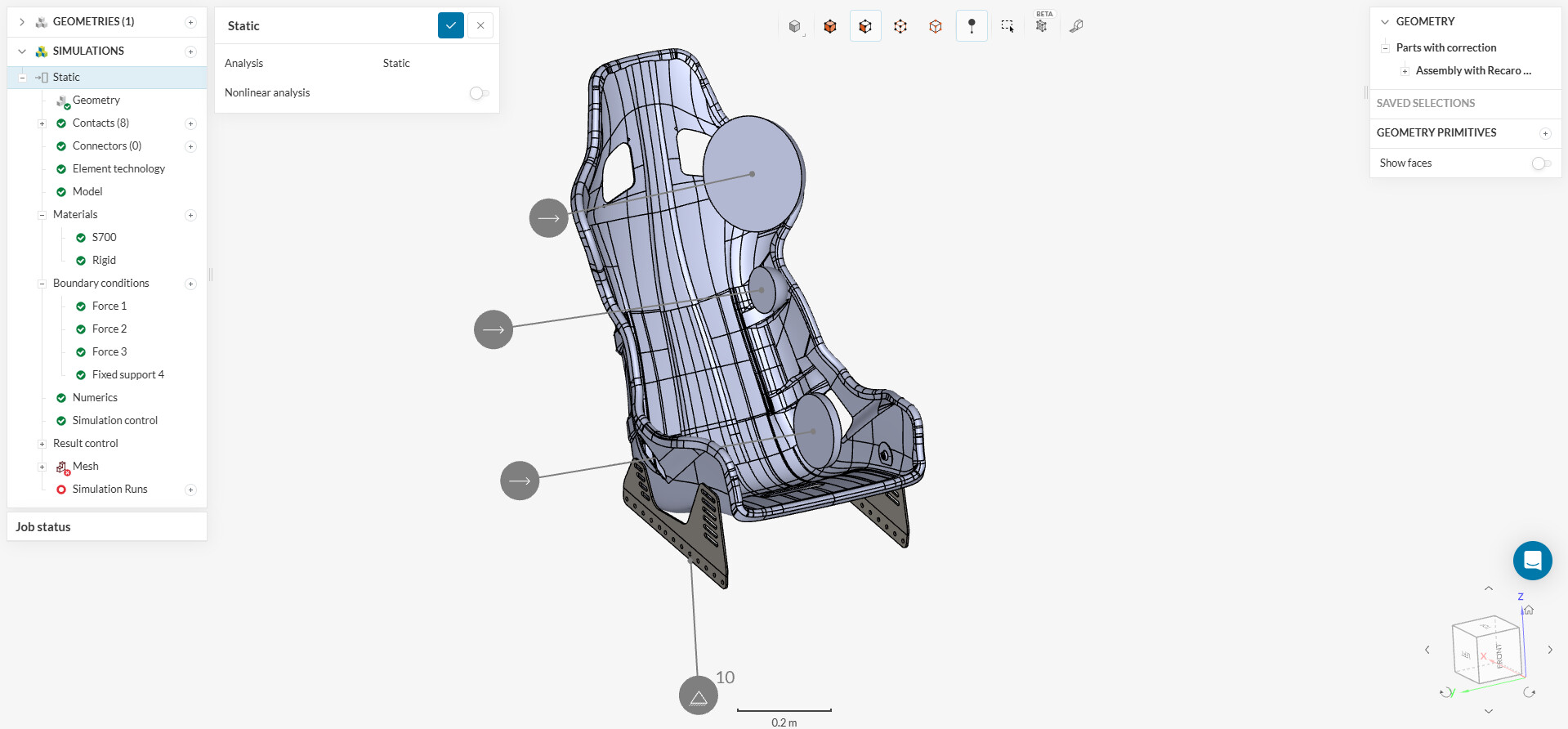The width and height of the screenshot is (1568, 729).
Task: Open the Fixed support 4 condition
Action: coord(128,375)
